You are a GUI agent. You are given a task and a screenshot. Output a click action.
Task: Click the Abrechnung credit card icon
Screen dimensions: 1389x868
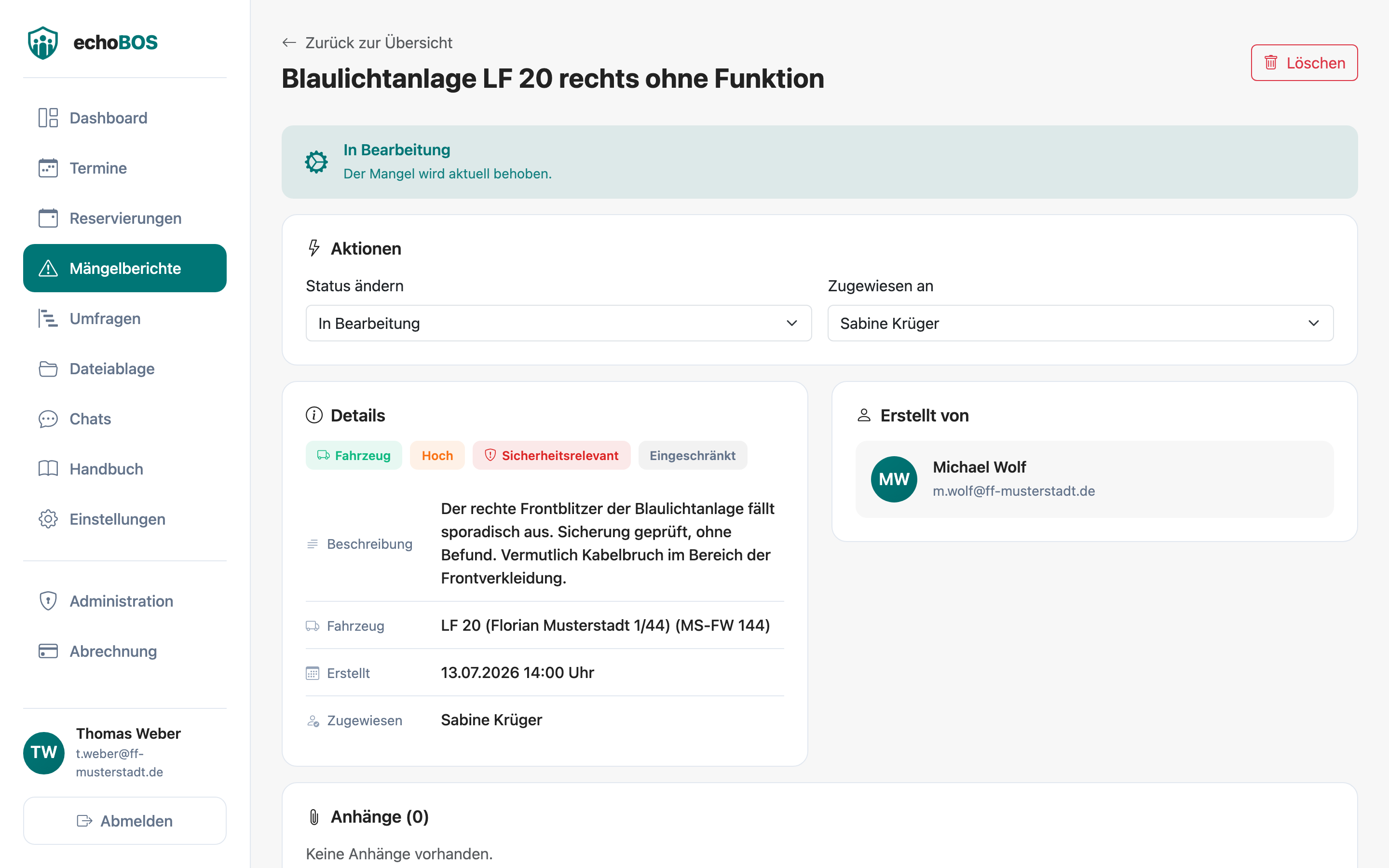click(48, 651)
